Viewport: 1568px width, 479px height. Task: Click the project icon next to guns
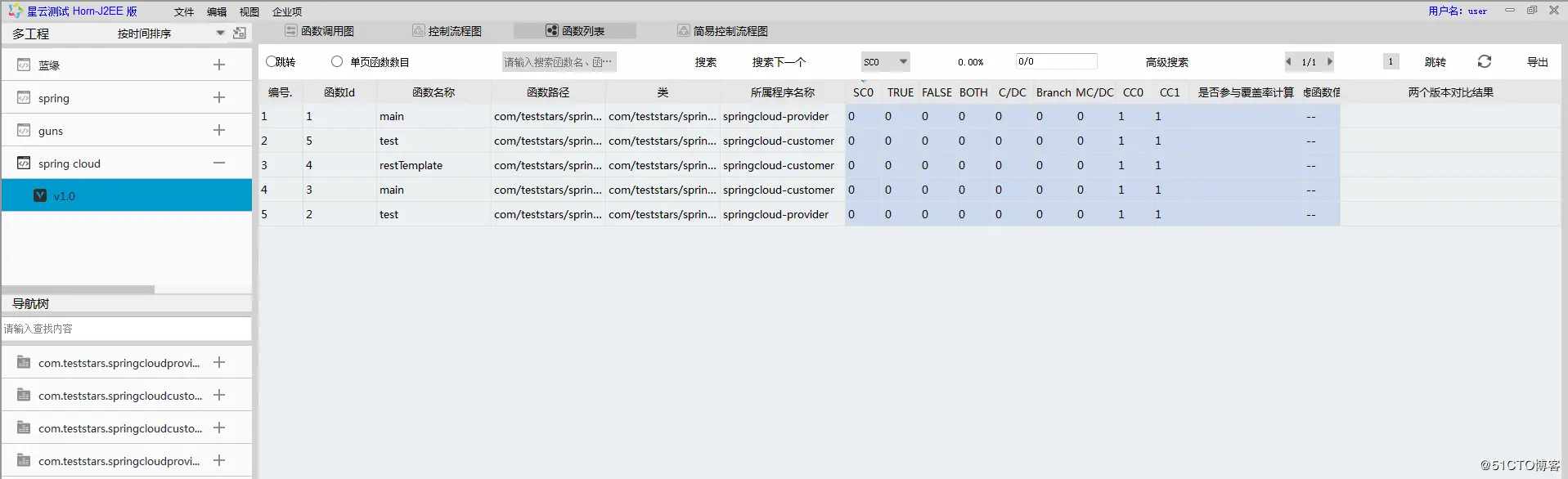[x=24, y=130]
